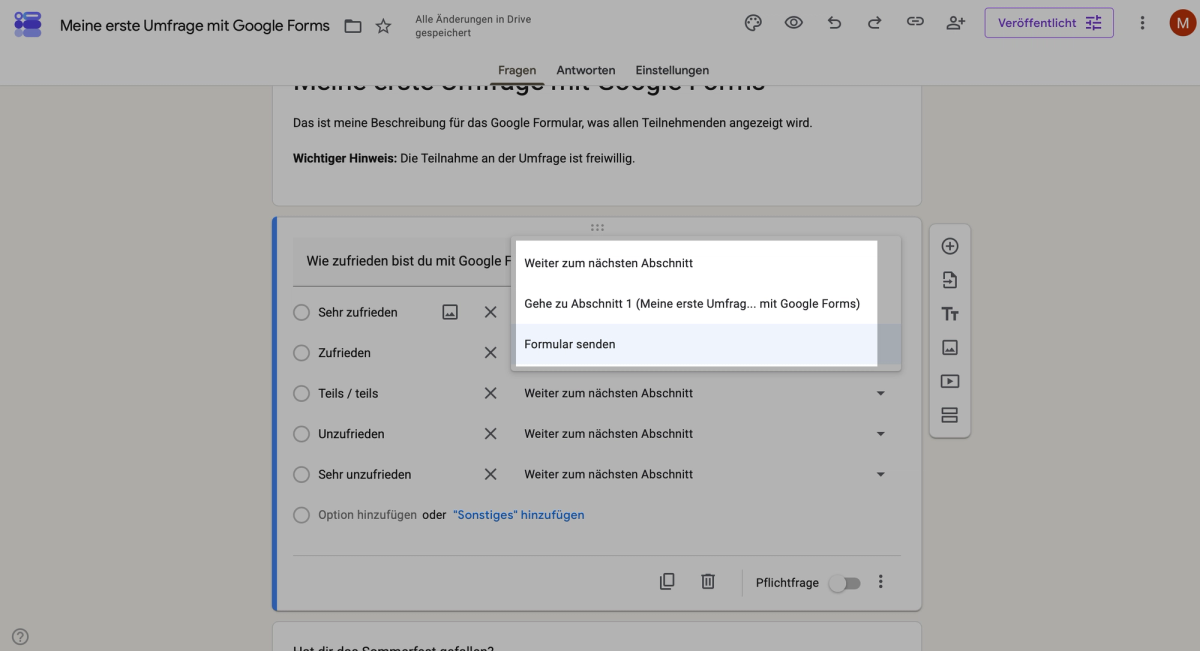Edit the Unzufrieden option text
This screenshot has height=651, width=1200.
351,434
